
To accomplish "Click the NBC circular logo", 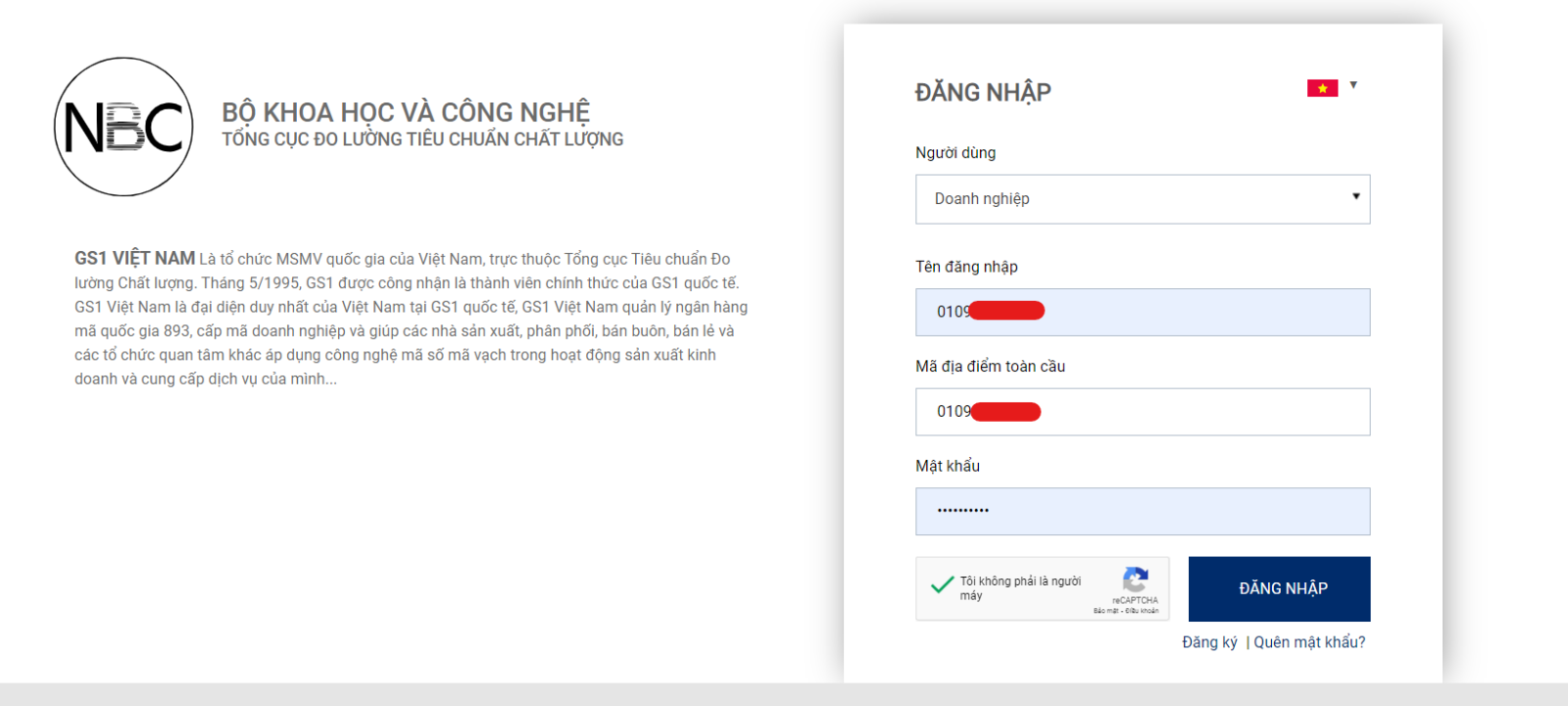I will pyautogui.click(x=123, y=126).
